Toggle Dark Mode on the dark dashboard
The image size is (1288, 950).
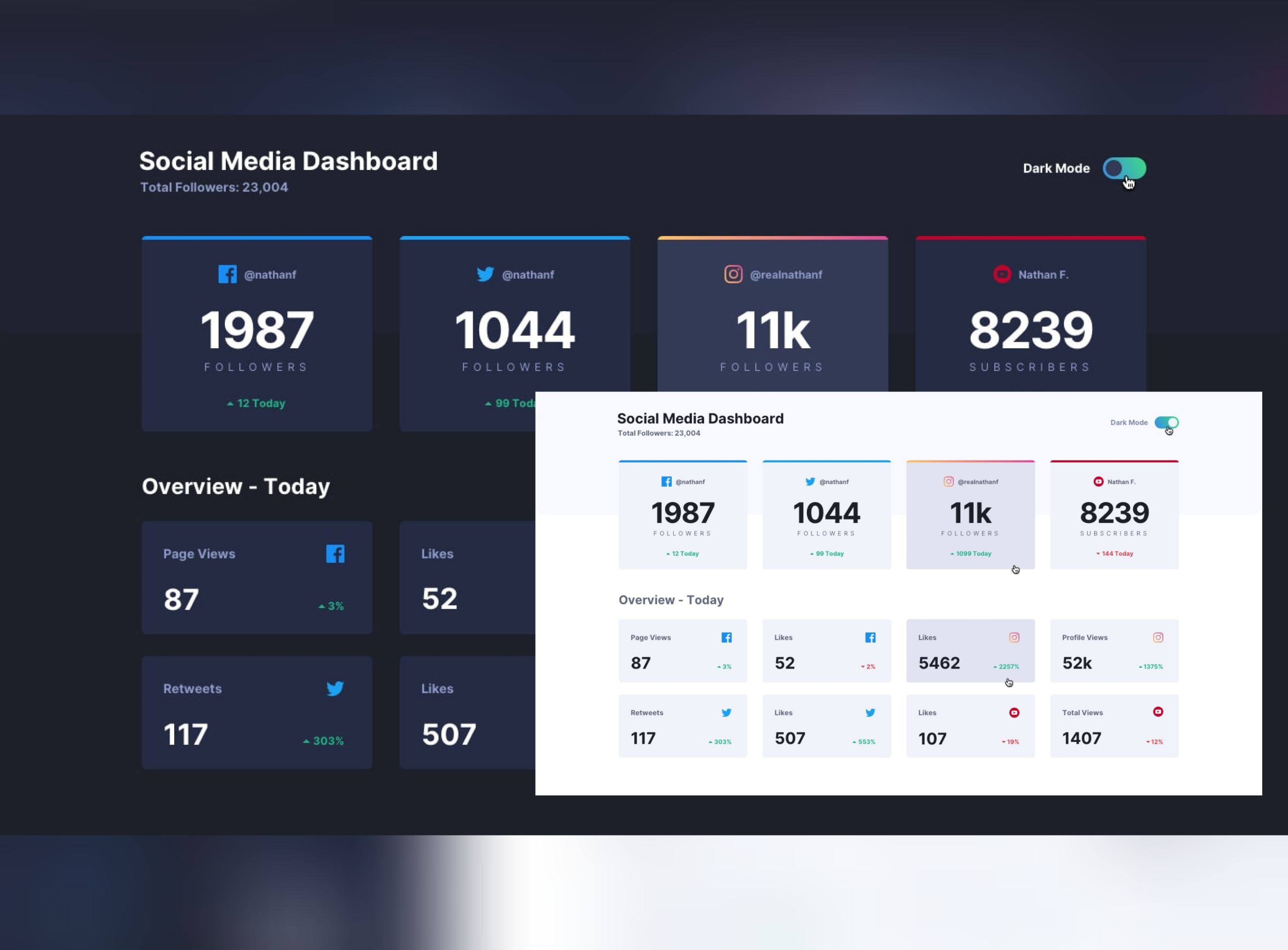1124,169
